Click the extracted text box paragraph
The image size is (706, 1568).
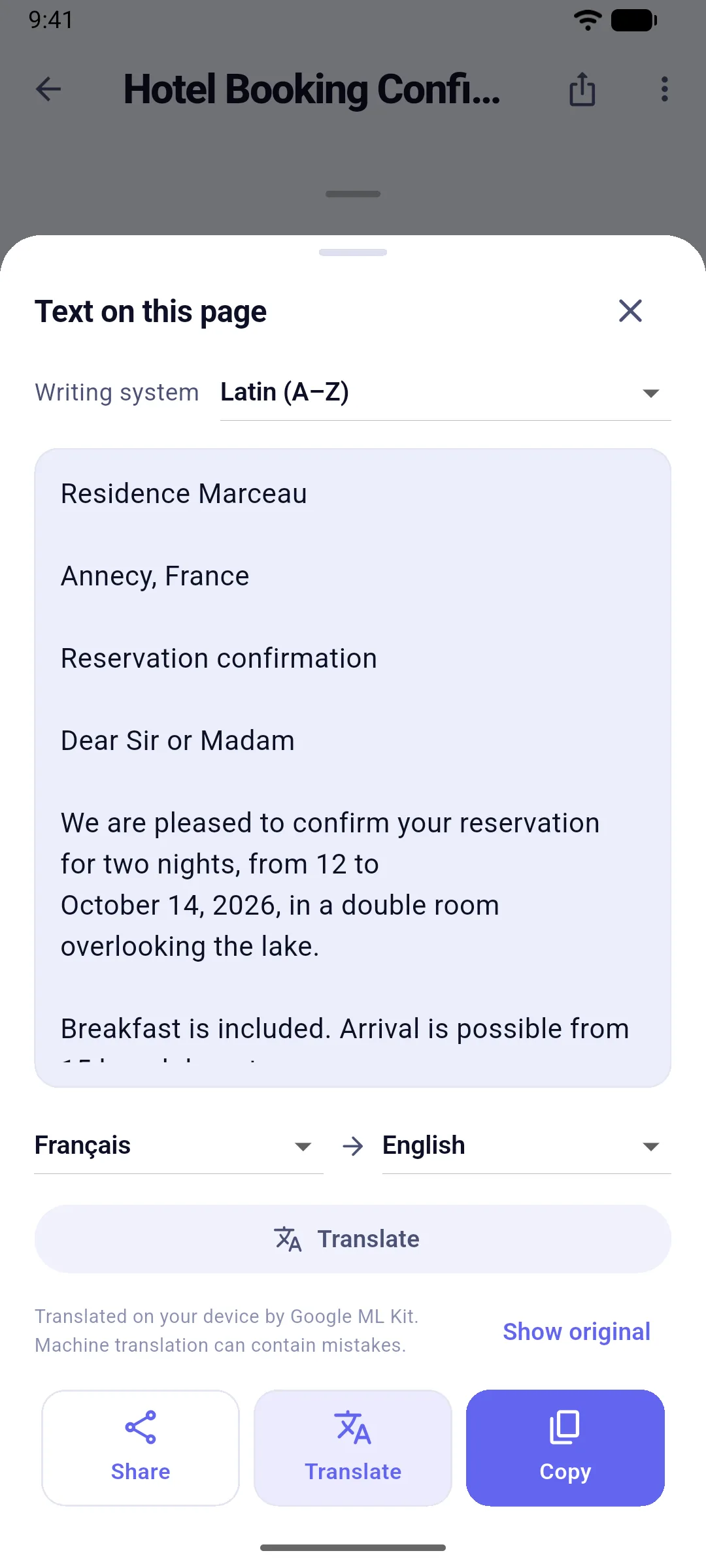[353, 768]
